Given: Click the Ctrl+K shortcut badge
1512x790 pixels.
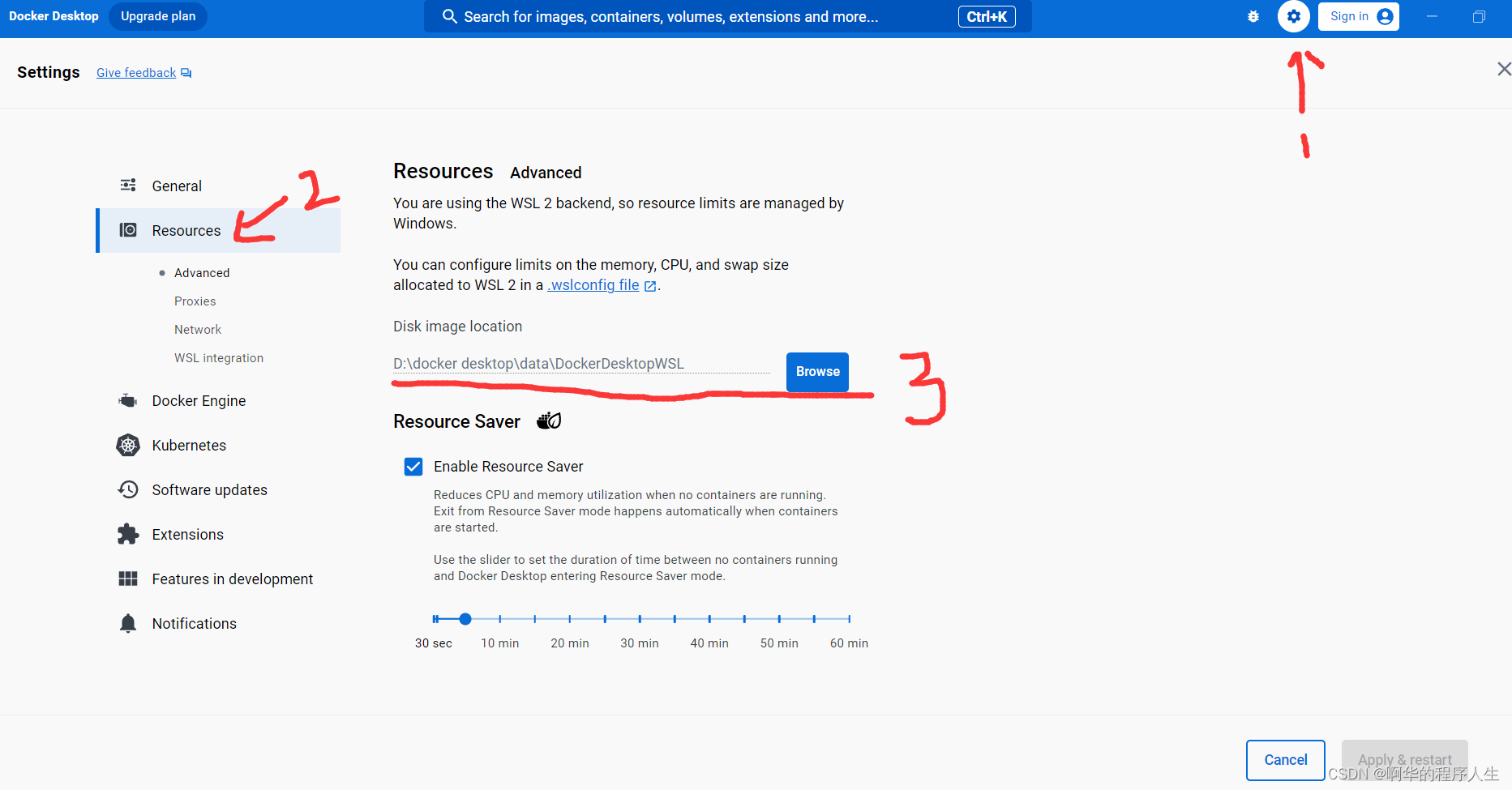Looking at the screenshot, I should click(987, 16).
